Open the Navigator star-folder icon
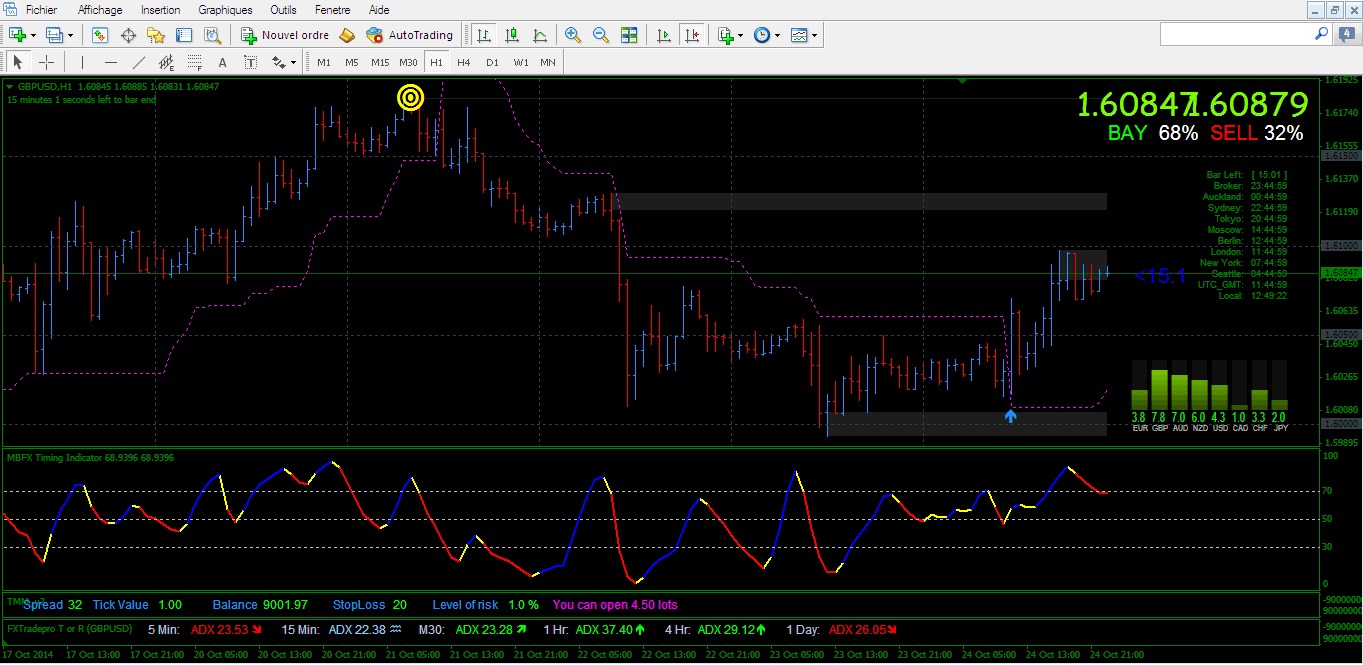 (156, 35)
